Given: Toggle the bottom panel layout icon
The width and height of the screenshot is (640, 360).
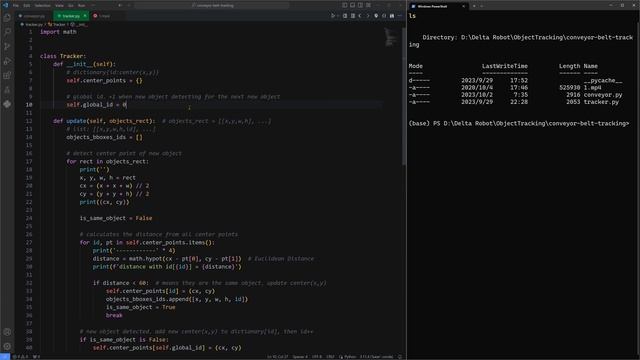Looking at the screenshot, I should 352,5.
